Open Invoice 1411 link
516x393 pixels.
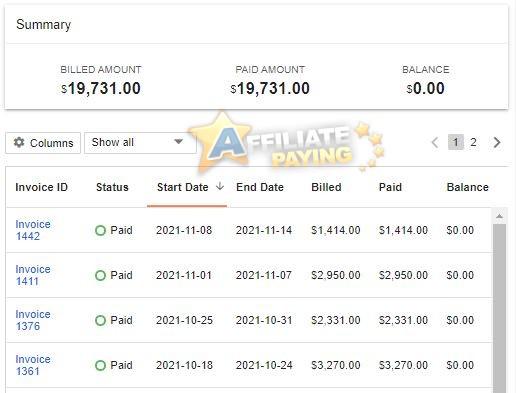[x=33, y=275]
